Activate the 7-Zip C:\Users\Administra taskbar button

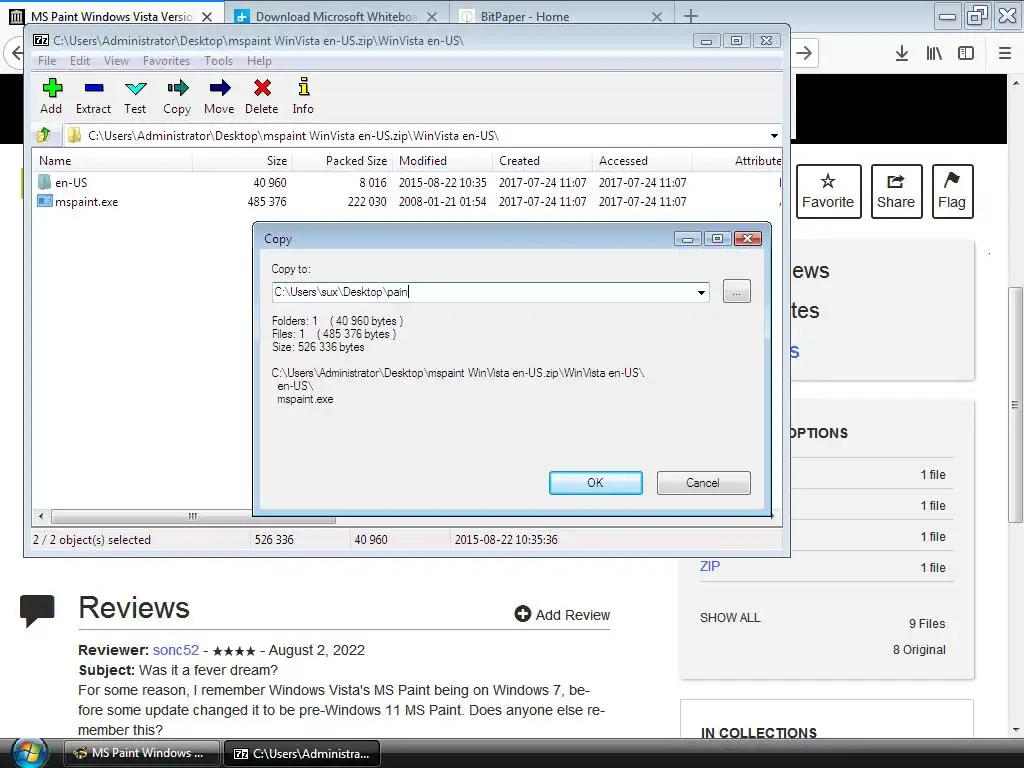(302, 753)
